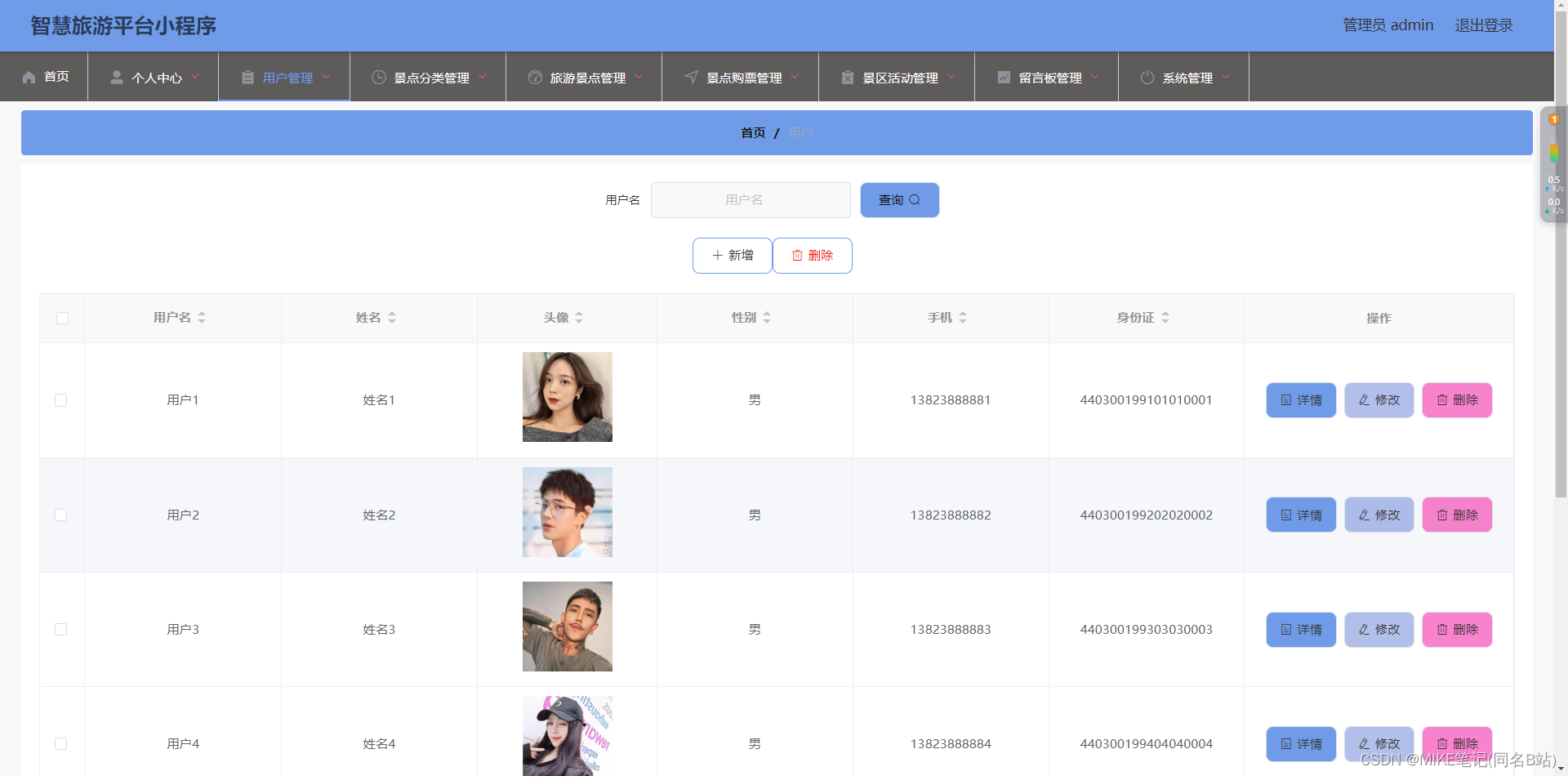Click the 姓名4 name cell
Screen dimensions: 1568x776
click(379, 744)
